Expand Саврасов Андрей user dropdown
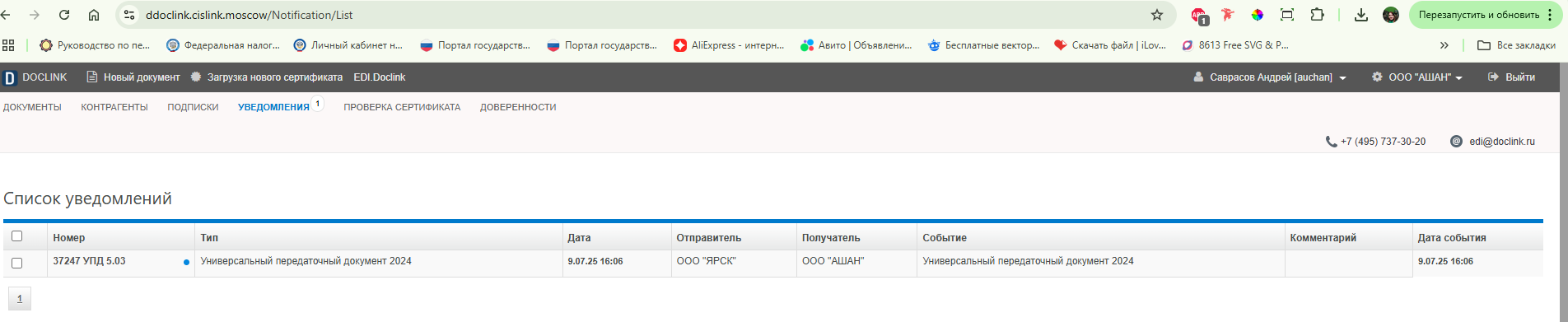The height and width of the screenshot is (322, 1568). (x=1270, y=77)
